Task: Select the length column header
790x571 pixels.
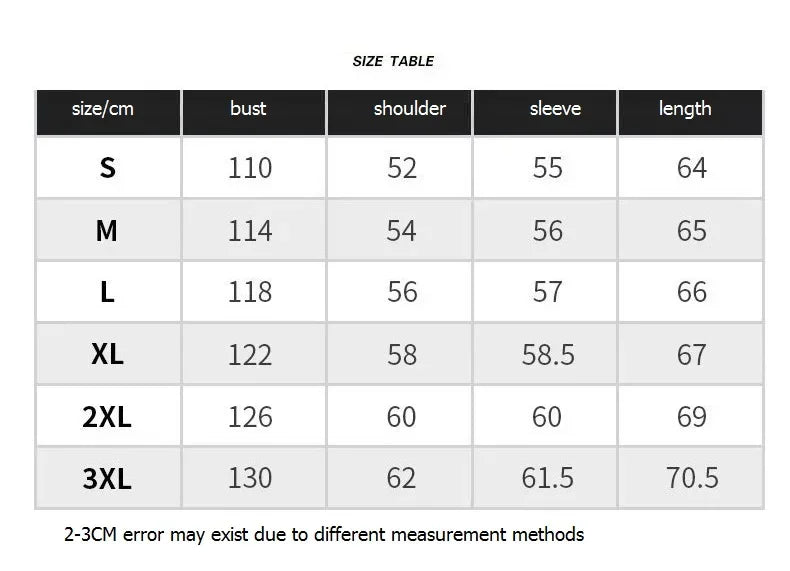Action: pos(685,109)
